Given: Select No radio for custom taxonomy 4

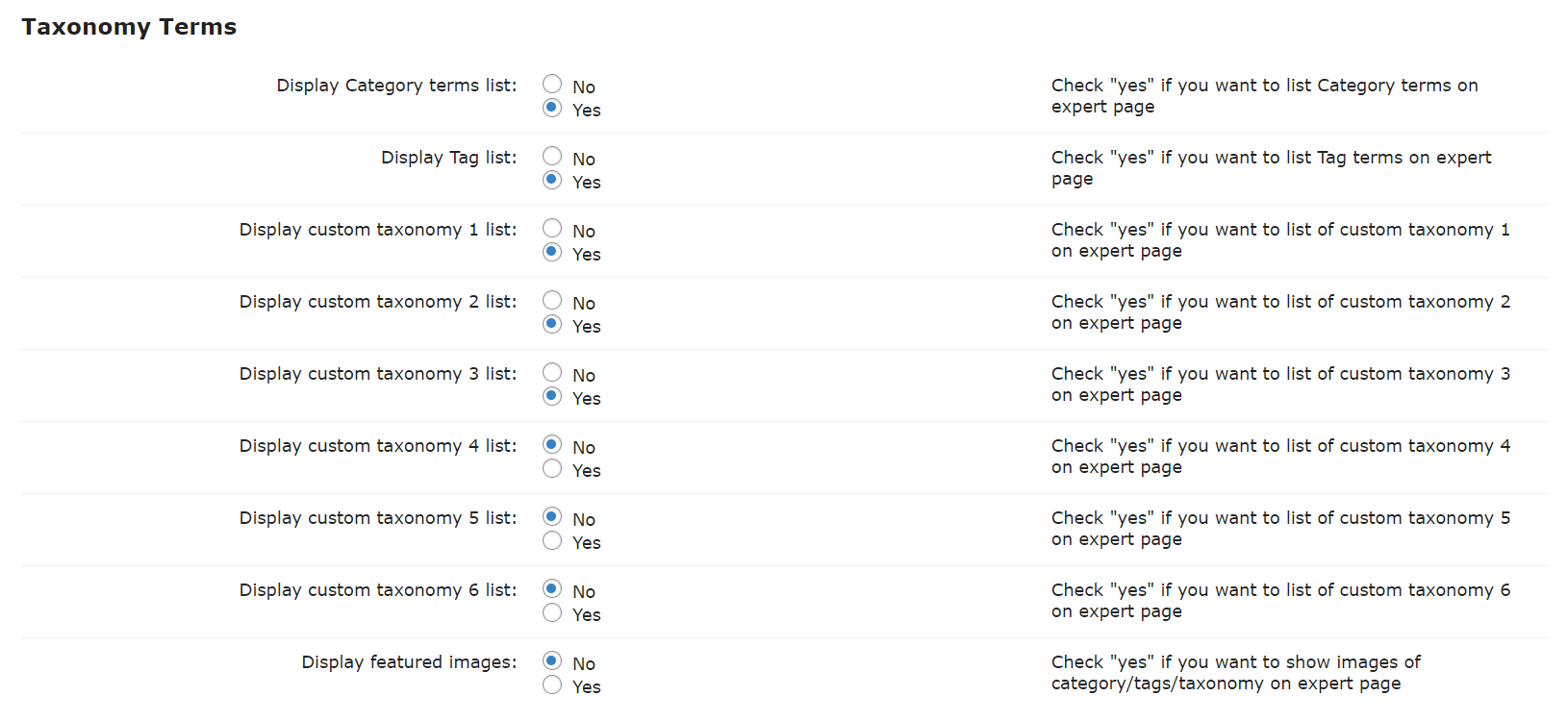Looking at the screenshot, I should (552, 445).
